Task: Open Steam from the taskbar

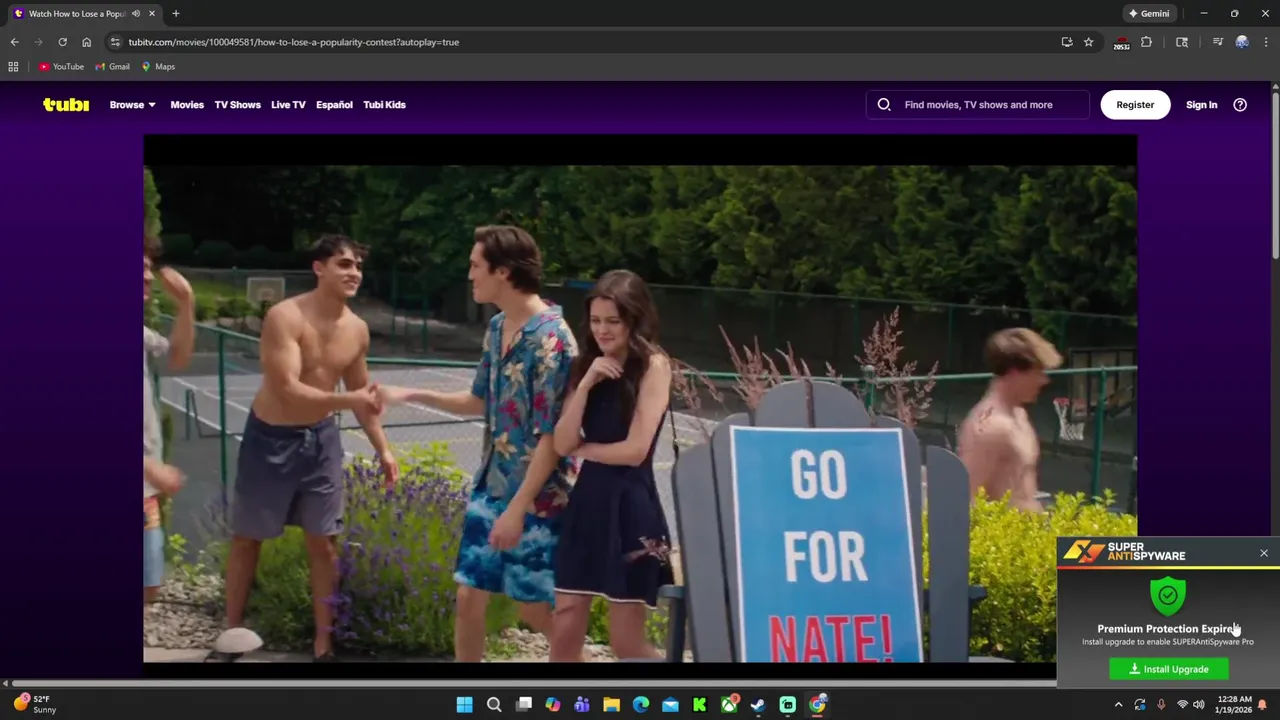Action: pos(758,705)
